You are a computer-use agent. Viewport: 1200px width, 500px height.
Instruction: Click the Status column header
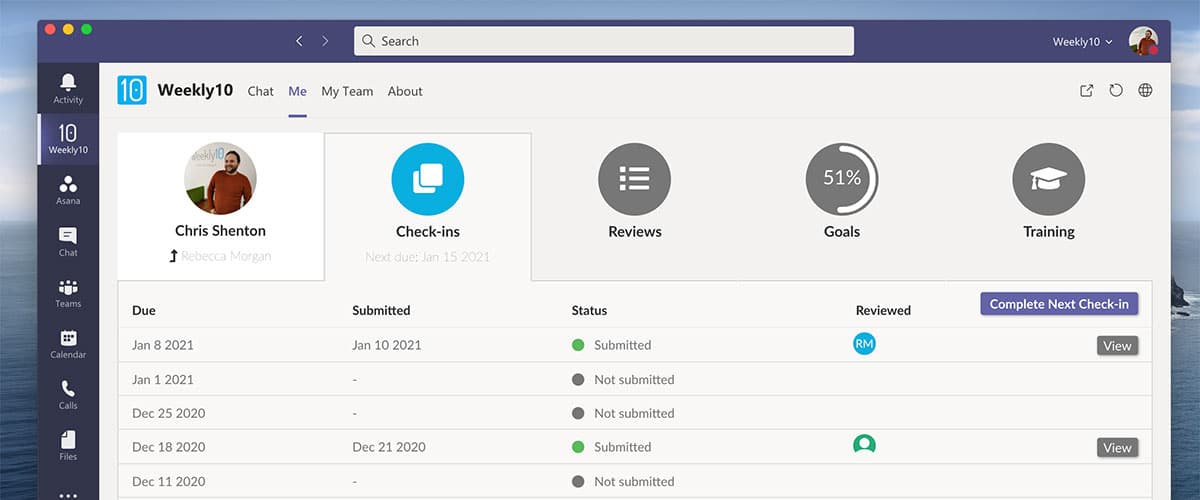tap(589, 310)
